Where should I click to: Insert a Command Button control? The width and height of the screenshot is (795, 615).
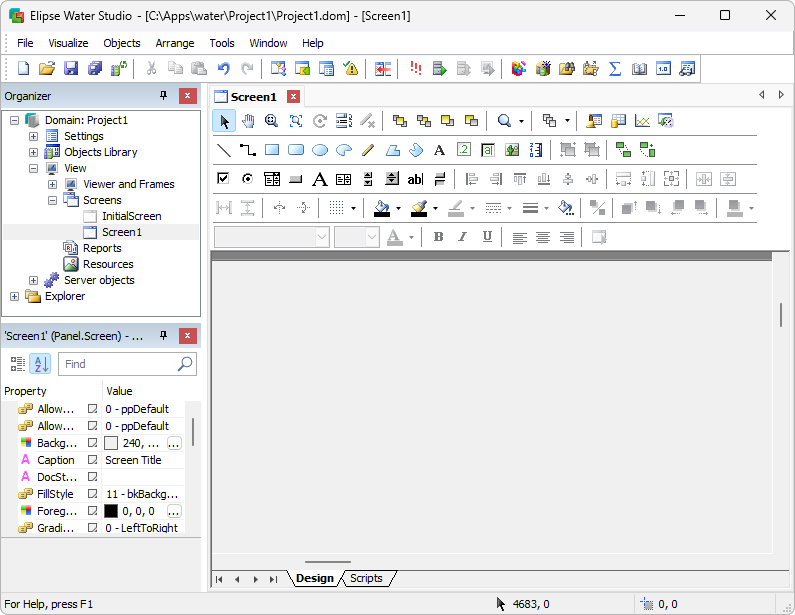pyautogui.click(x=296, y=179)
